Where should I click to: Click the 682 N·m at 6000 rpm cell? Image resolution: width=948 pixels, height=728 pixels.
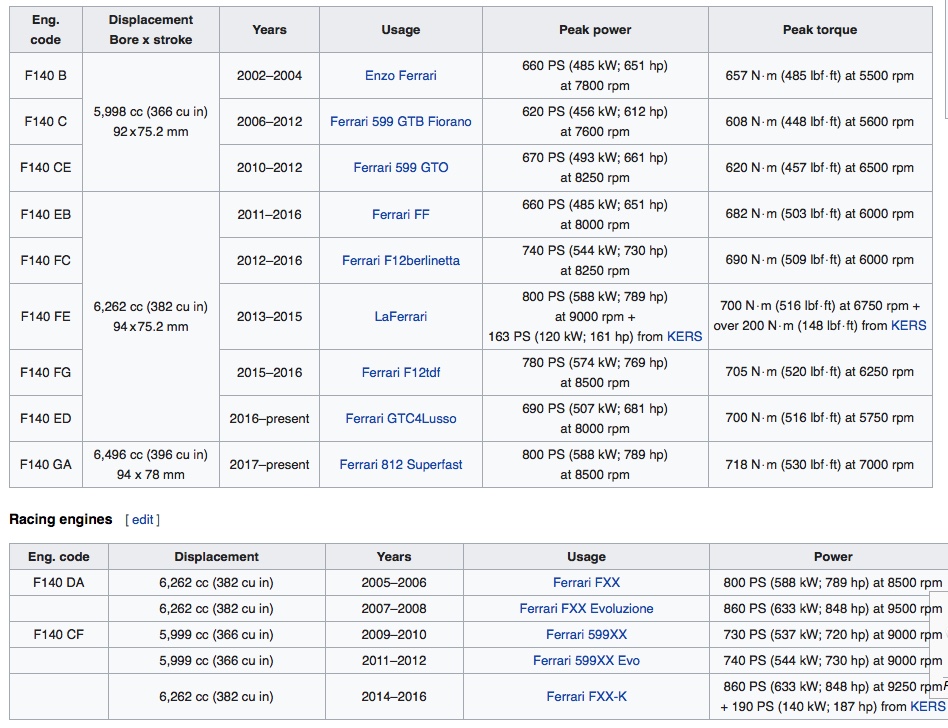(x=820, y=215)
